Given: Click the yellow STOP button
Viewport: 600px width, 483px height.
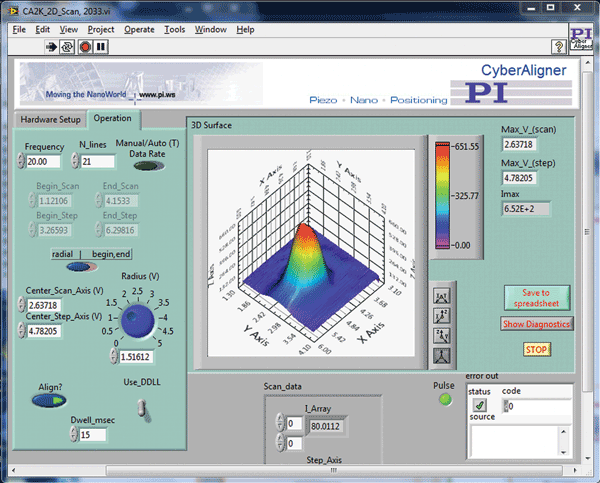Looking at the screenshot, I should tap(536, 349).
